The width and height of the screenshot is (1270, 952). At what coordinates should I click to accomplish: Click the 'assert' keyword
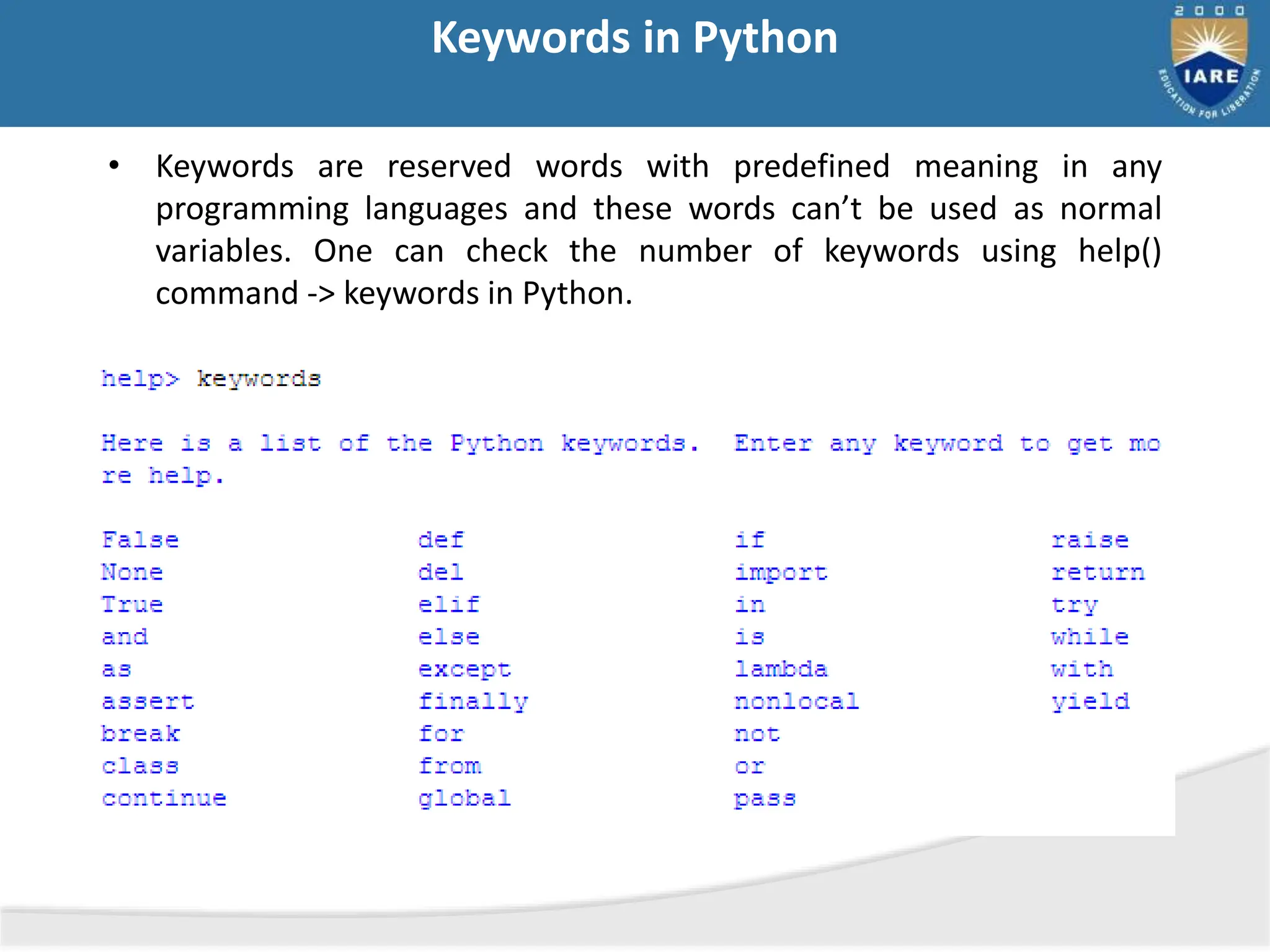click(x=148, y=702)
